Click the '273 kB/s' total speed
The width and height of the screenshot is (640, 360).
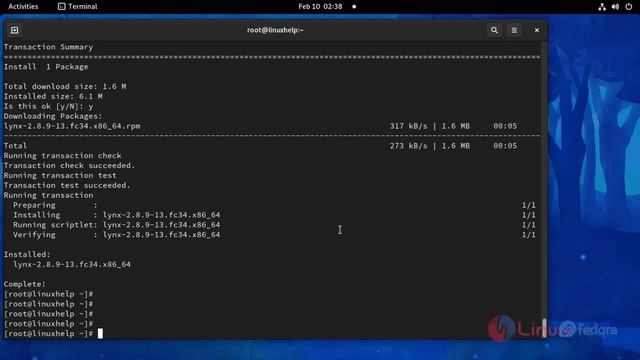coord(408,146)
